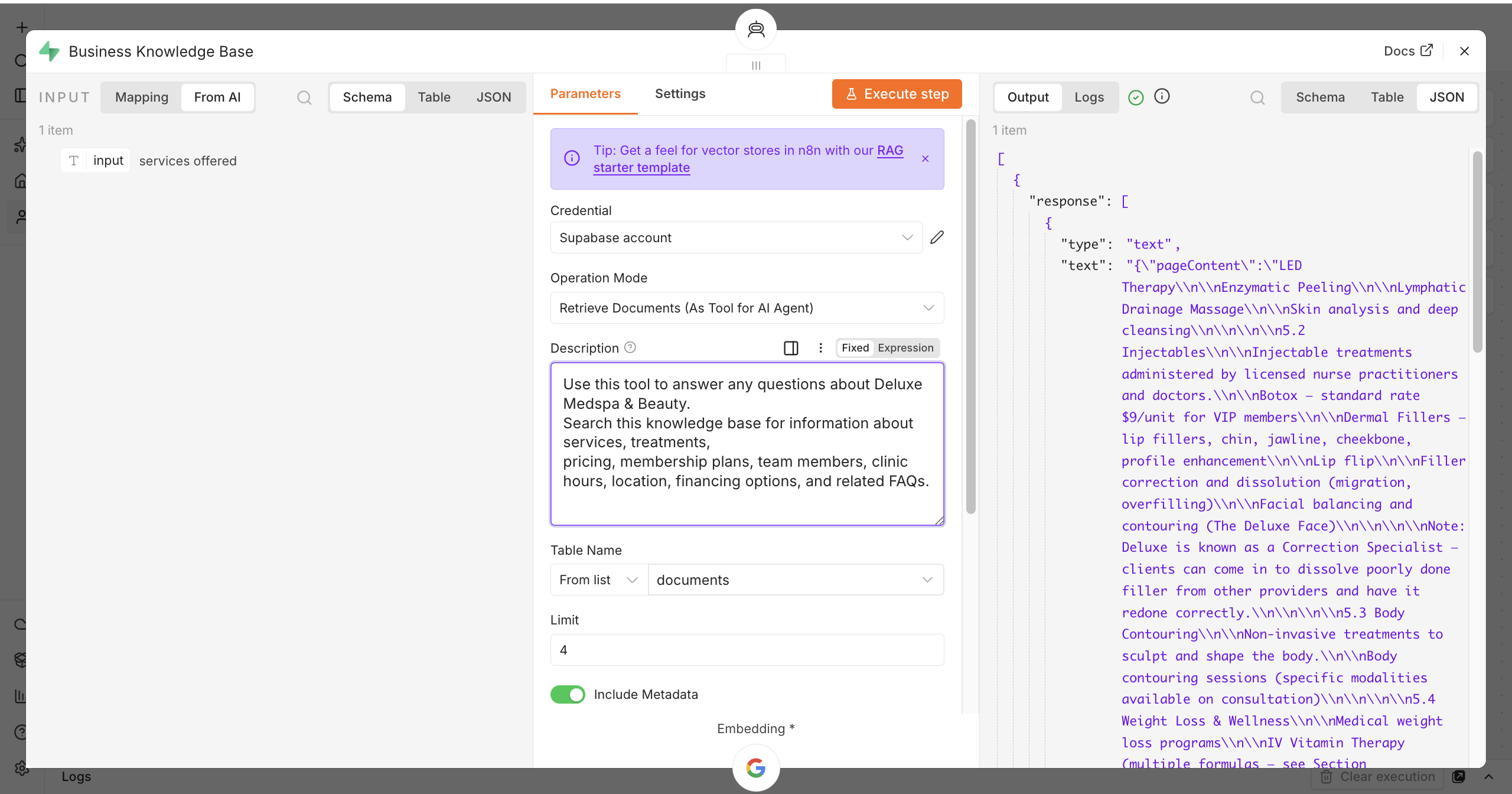Click the Description resize grip
Screen dimensions: 1512x794
939,520
